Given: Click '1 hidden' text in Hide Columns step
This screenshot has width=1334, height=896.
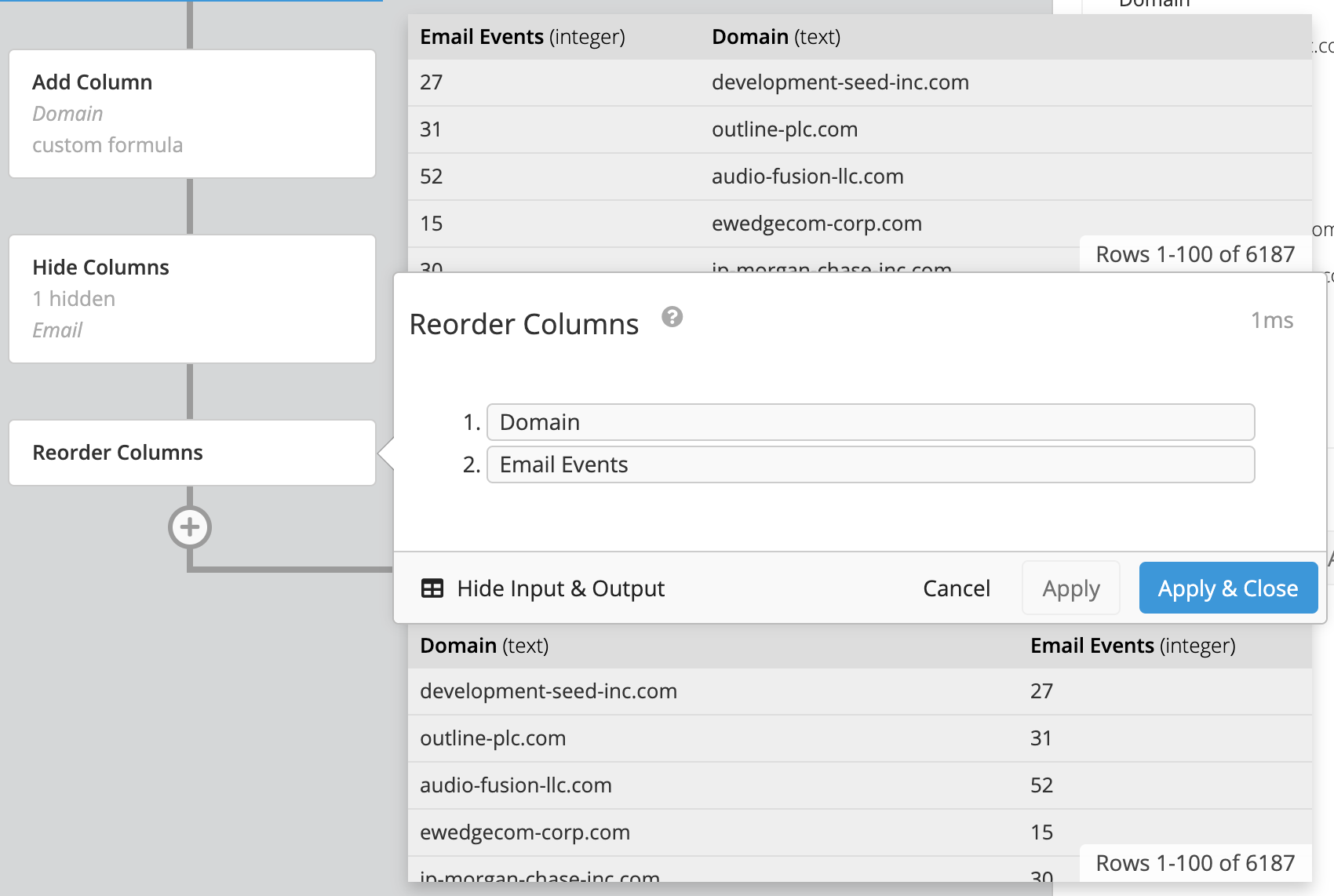Looking at the screenshot, I should click(74, 299).
